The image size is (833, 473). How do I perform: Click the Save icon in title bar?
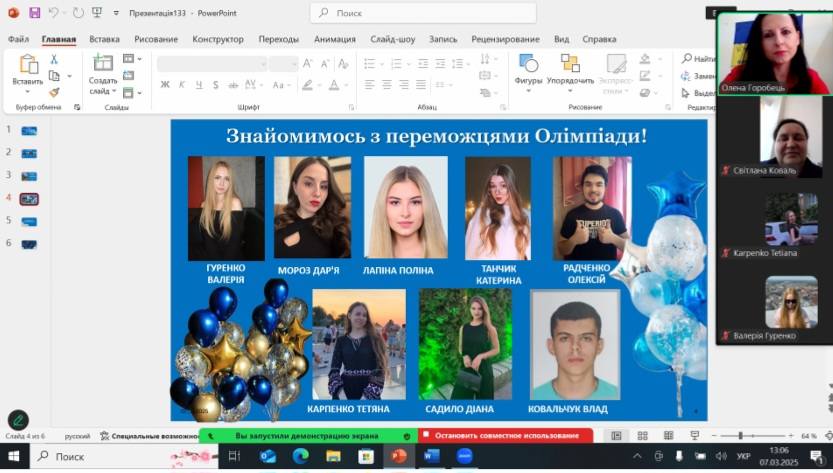click(34, 13)
